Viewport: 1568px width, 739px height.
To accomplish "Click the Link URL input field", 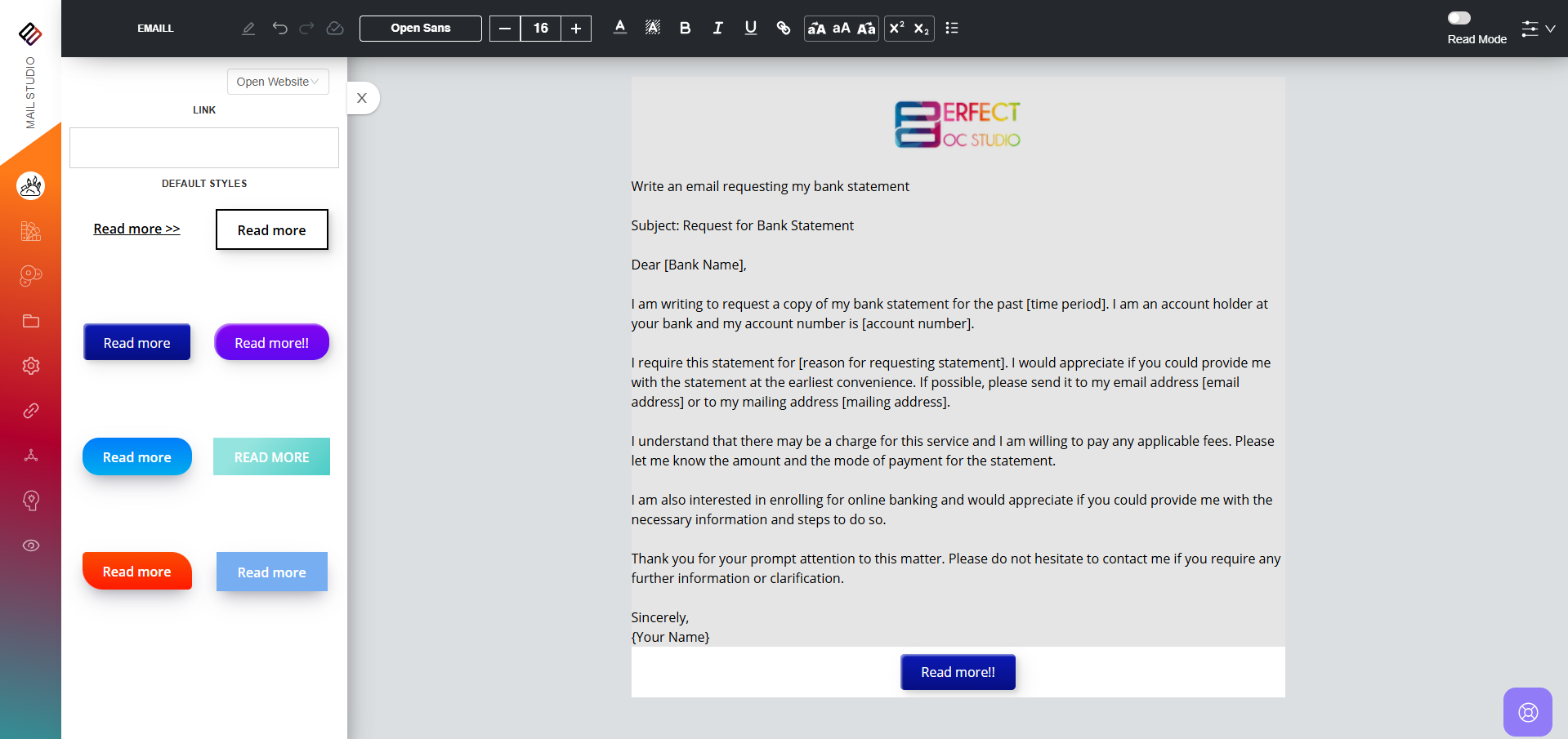I will click(204, 148).
